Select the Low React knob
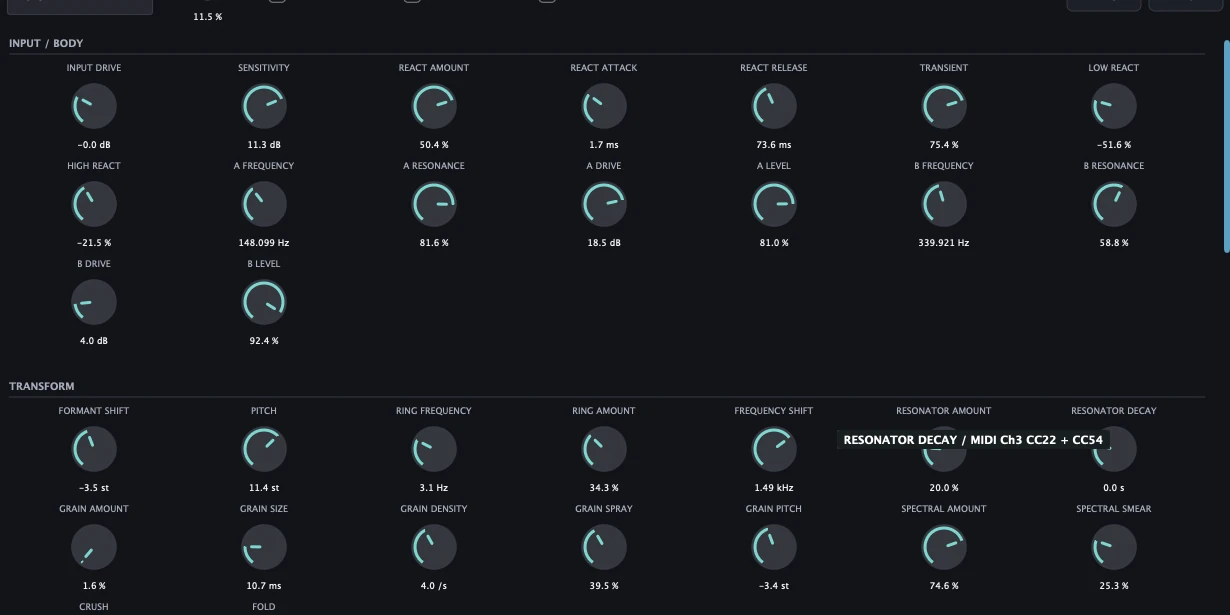The height and width of the screenshot is (615, 1230). pos(1114,106)
